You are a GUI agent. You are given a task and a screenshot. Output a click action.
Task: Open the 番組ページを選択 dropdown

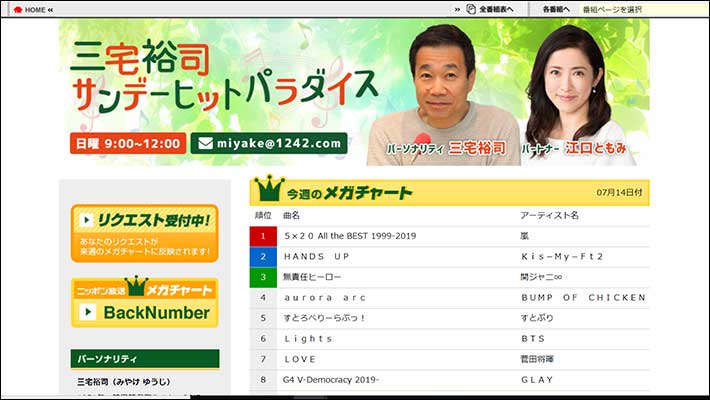644,9
